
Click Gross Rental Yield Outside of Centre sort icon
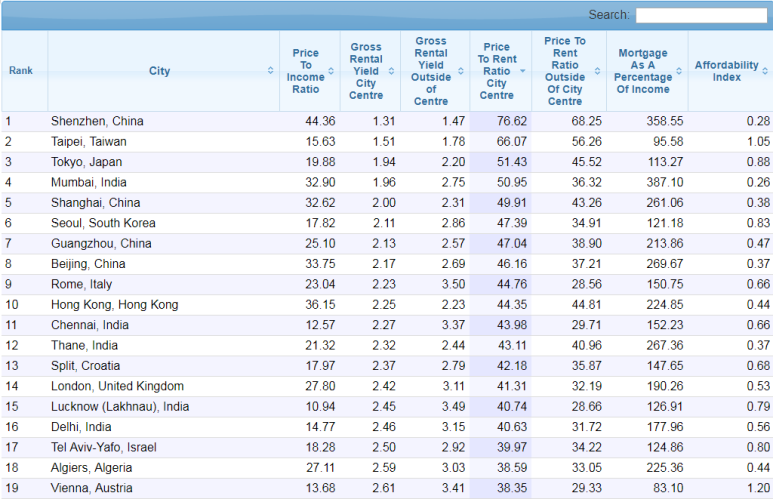[461, 71]
